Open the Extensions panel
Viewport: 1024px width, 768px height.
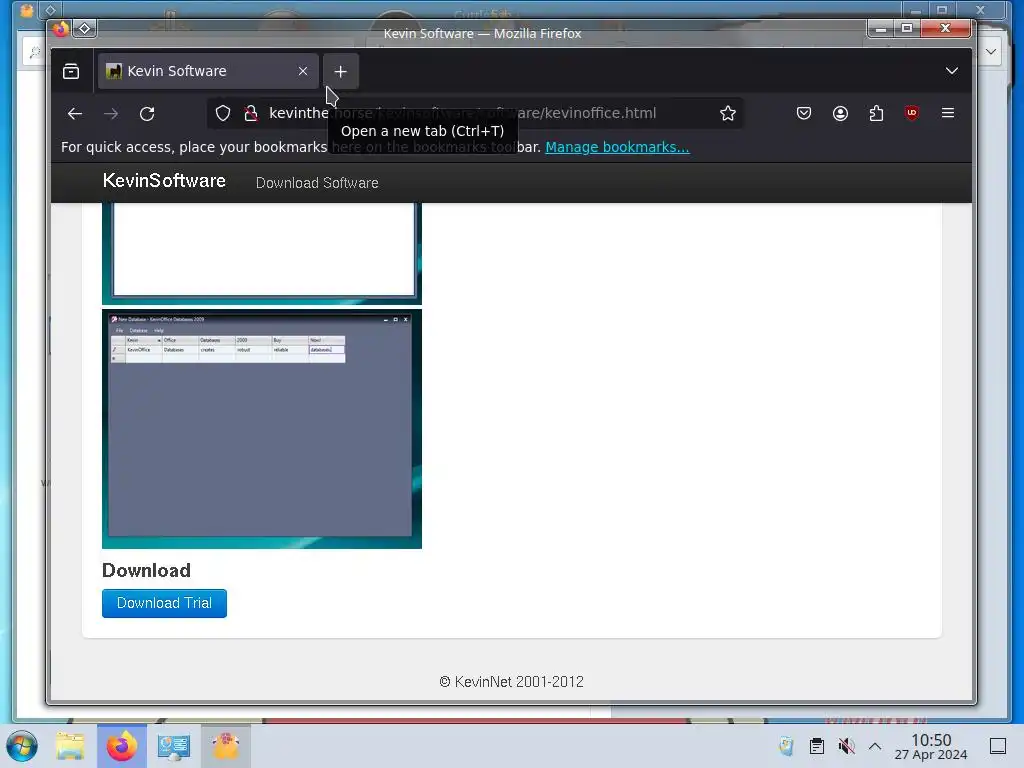coord(876,114)
